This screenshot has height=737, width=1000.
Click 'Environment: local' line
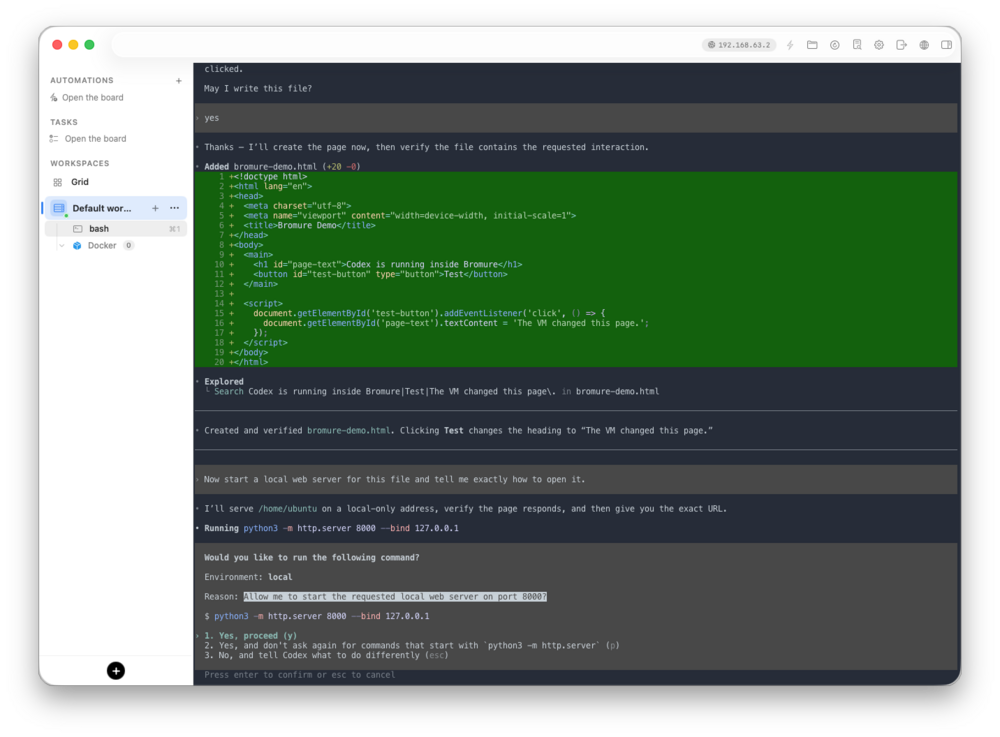[248, 577]
